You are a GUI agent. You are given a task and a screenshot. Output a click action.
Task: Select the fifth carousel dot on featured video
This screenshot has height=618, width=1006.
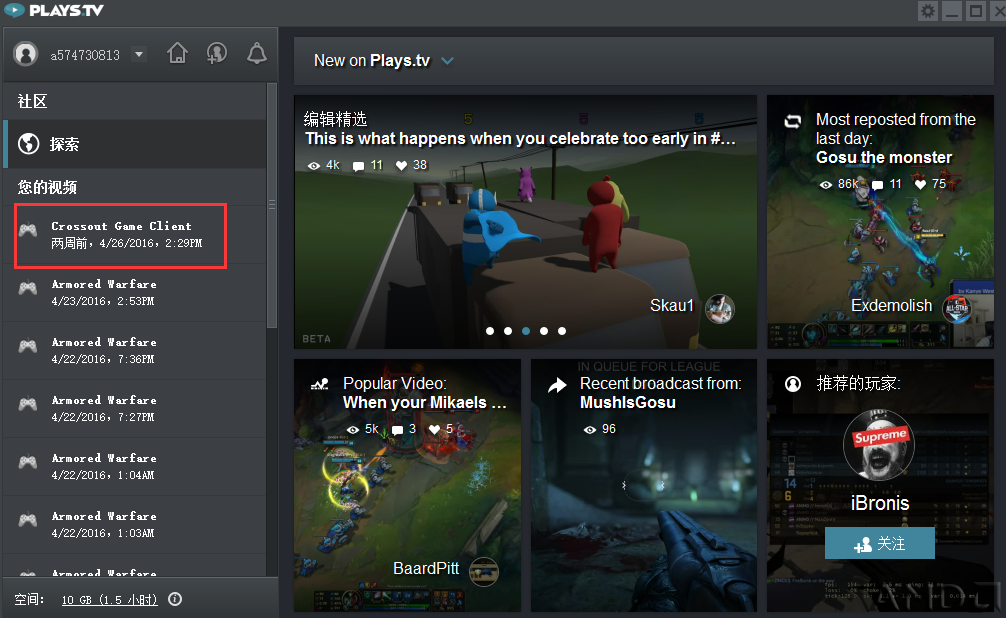(x=562, y=331)
